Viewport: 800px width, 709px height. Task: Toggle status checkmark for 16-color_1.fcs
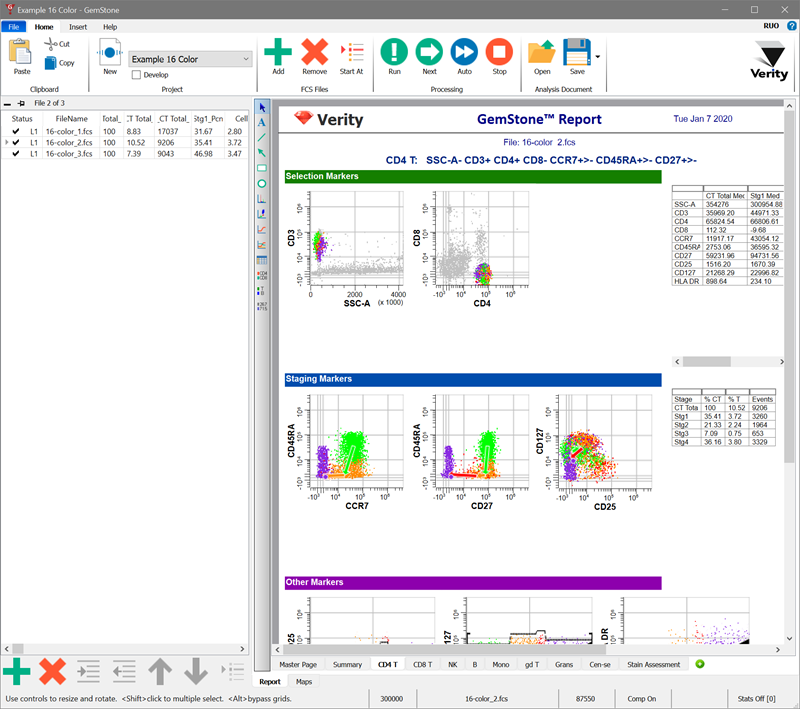[x=15, y=131]
